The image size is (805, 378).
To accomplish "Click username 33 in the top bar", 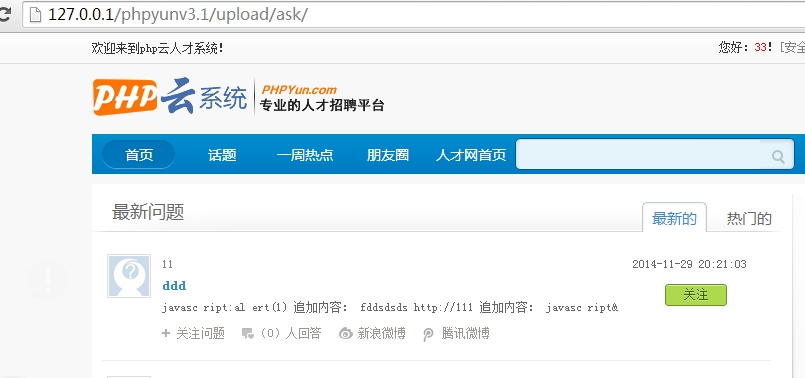I will click(760, 48).
